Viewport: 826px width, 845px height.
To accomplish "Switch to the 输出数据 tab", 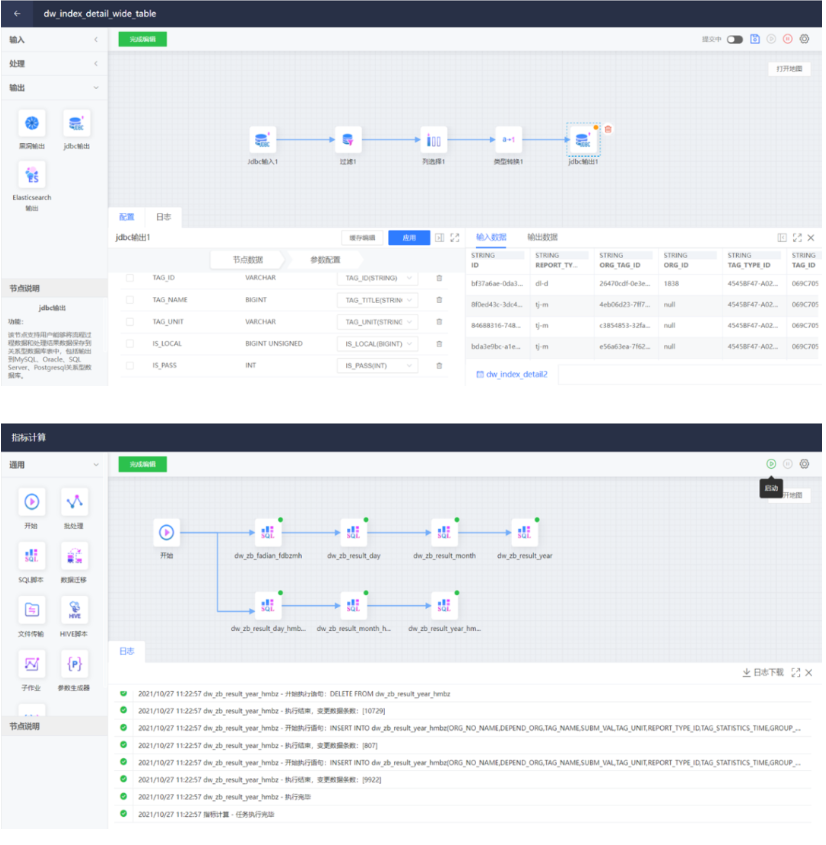I will coord(542,237).
